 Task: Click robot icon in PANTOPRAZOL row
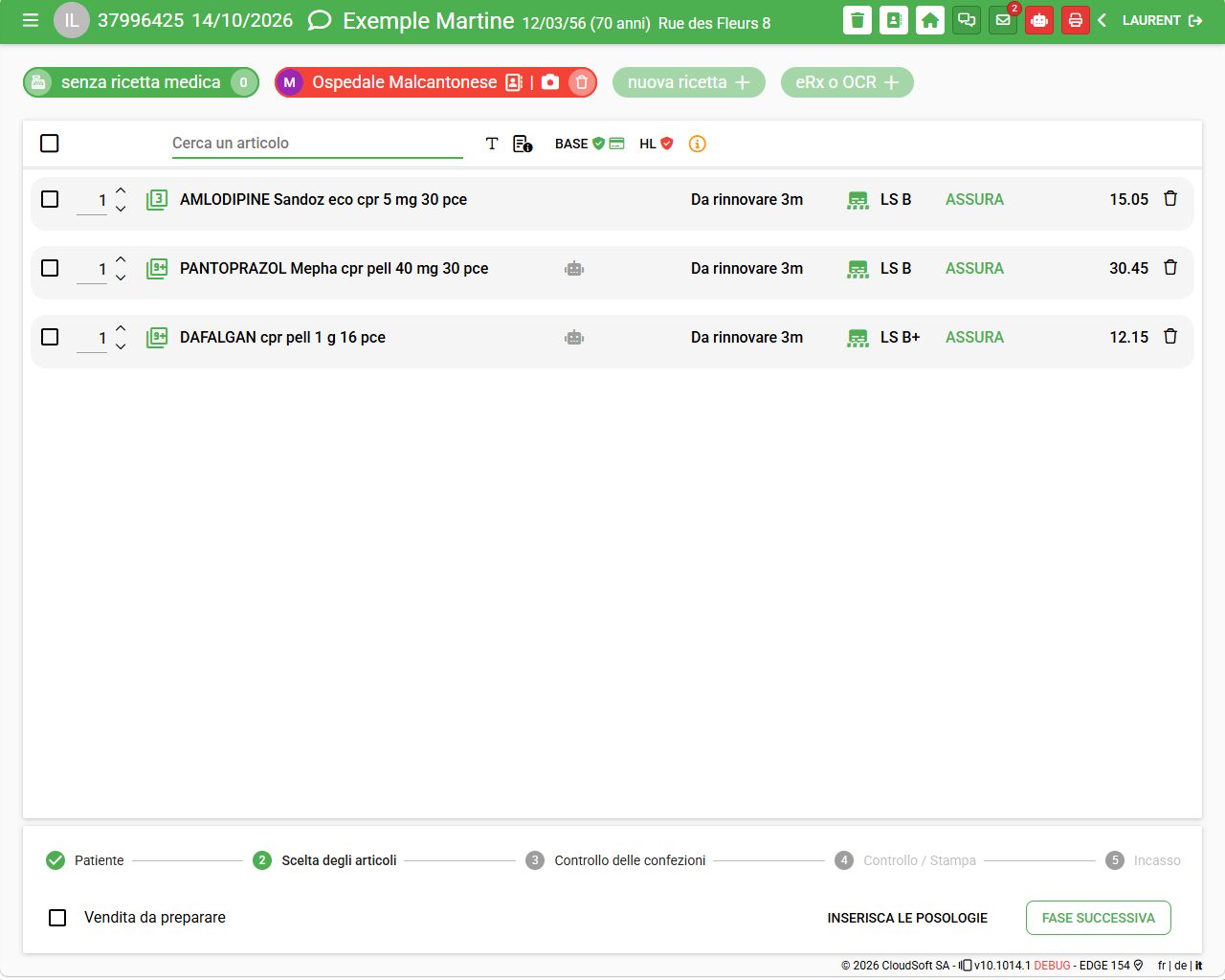point(574,269)
